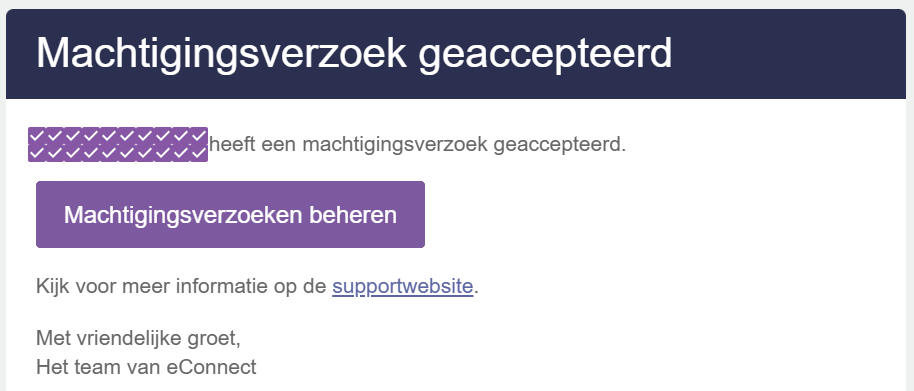Follow the supportwebsite link
This screenshot has width=914, height=391.
click(x=402, y=286)
